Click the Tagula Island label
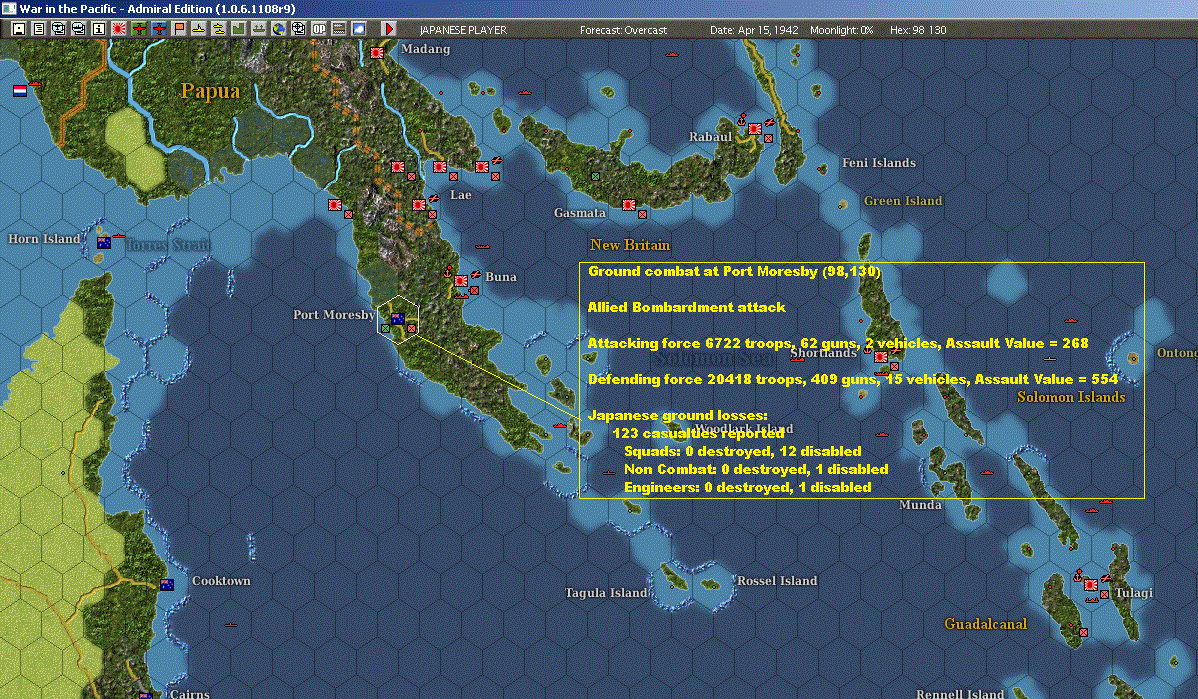The width and height of the screenshot is (1198, 699). tap(607, 593)
